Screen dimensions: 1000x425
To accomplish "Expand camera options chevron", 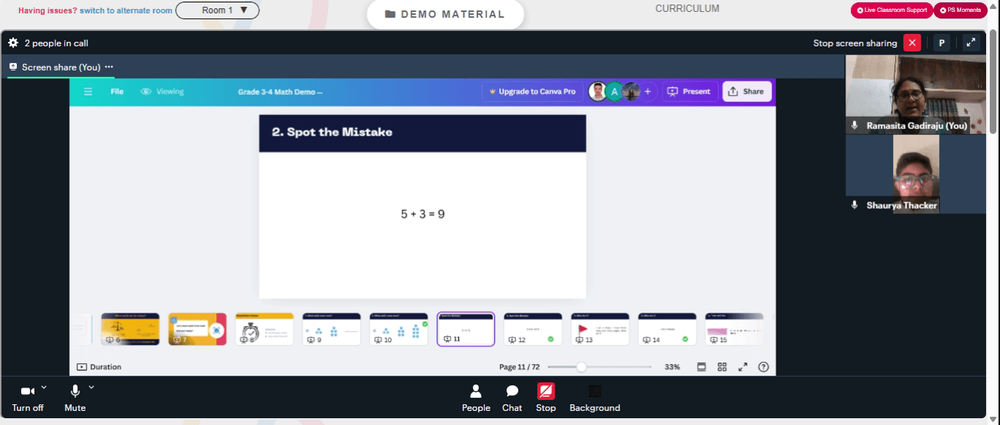I will coord(43,387).
